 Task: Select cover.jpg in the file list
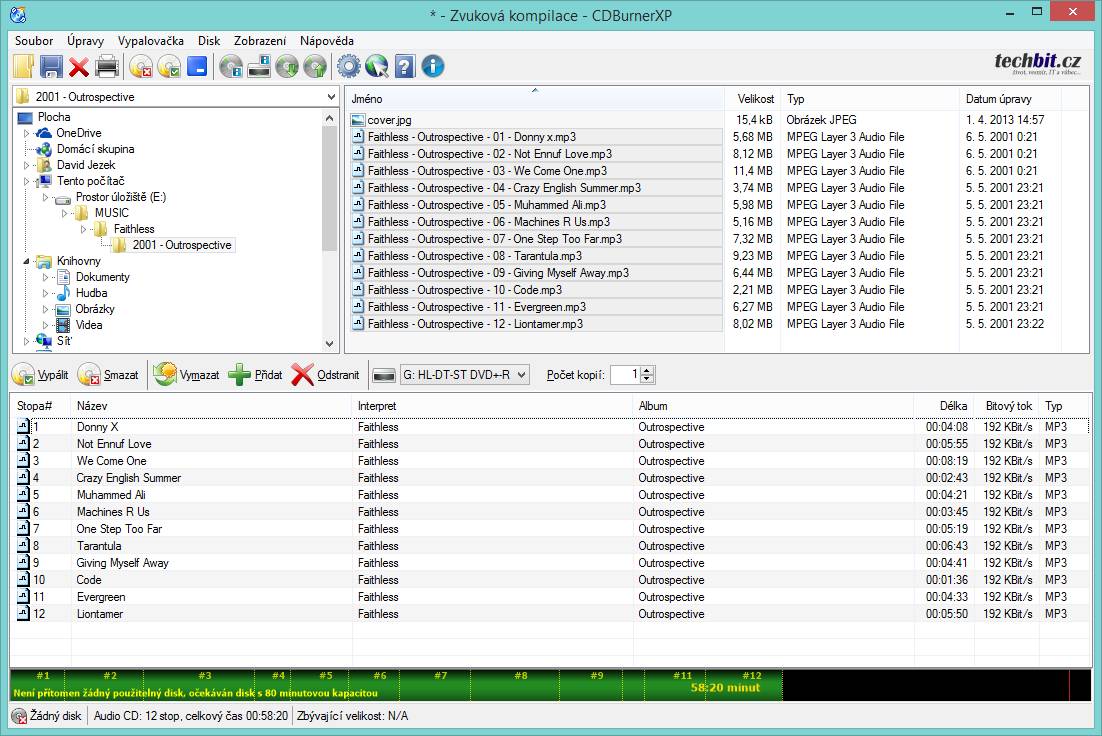coord(388,120)
